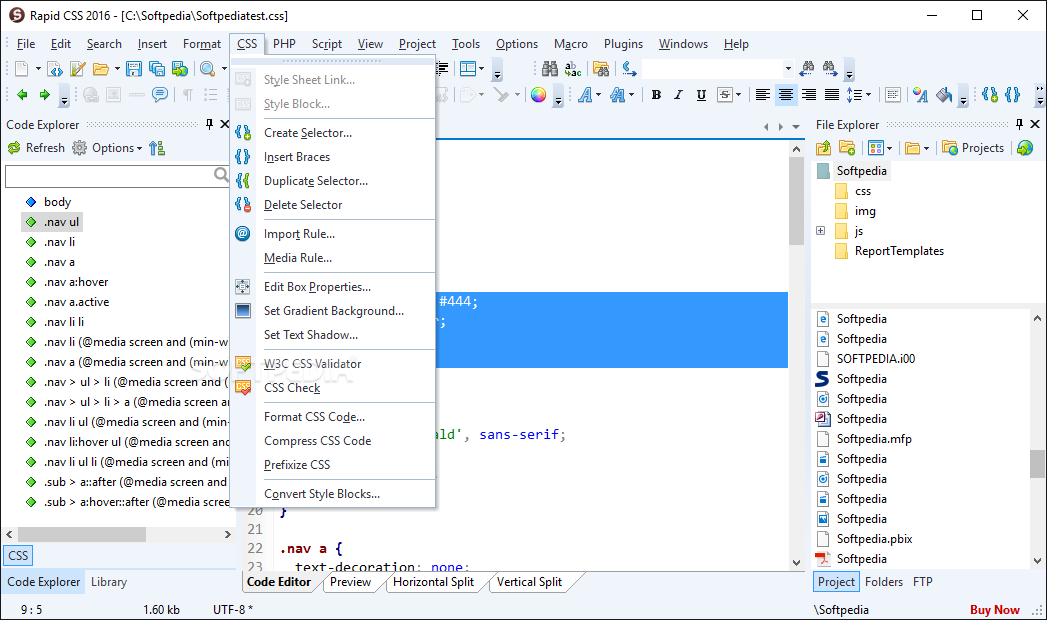This screenshot has height=620, width=1047.
Task: Click the text color palette icon
Action: tap(921, 95)
